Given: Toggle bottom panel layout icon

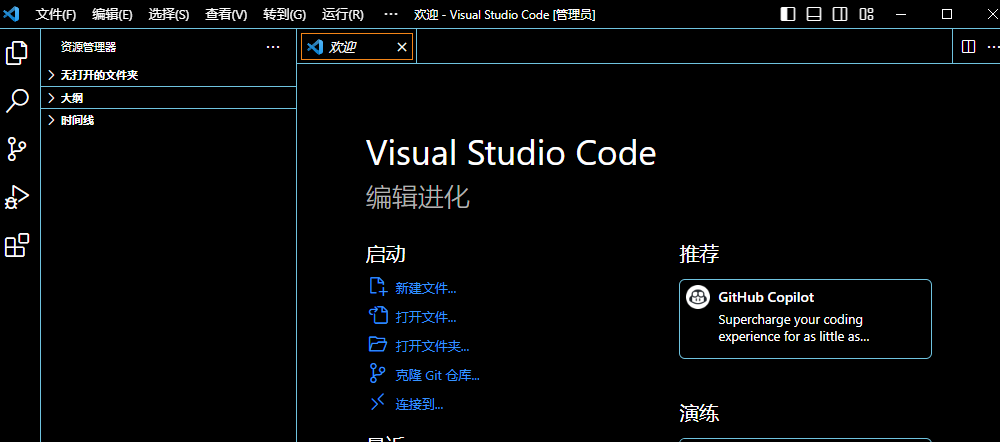Looking at the screenshot, I should click(814, 14).
